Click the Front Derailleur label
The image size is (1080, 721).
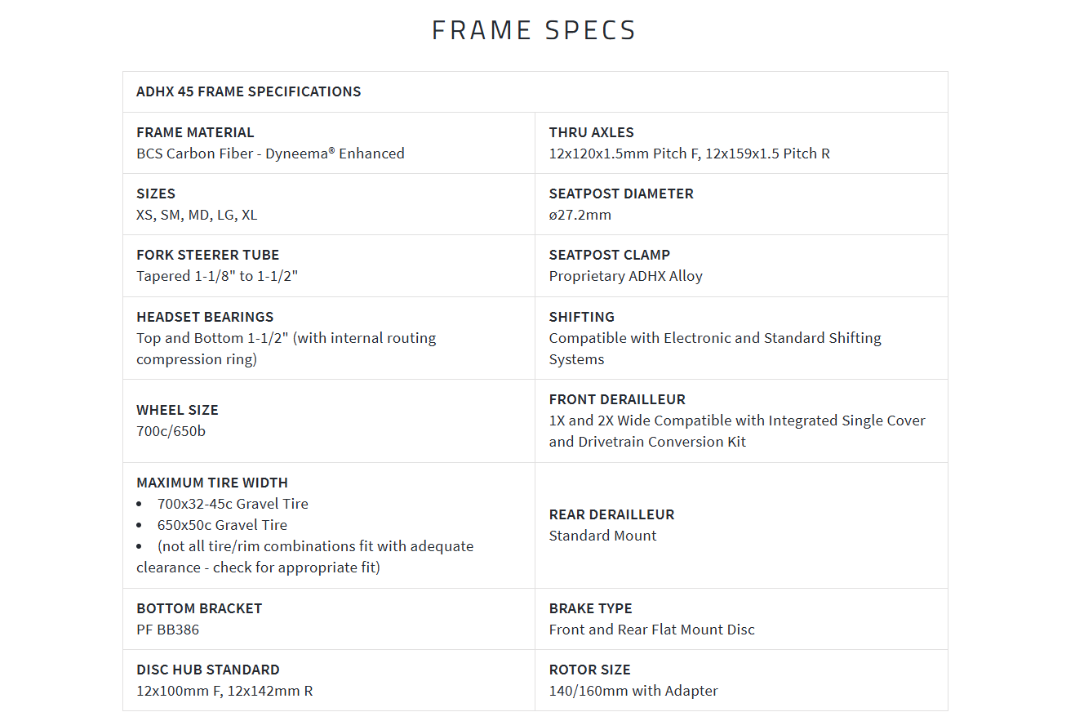point(617,399)
